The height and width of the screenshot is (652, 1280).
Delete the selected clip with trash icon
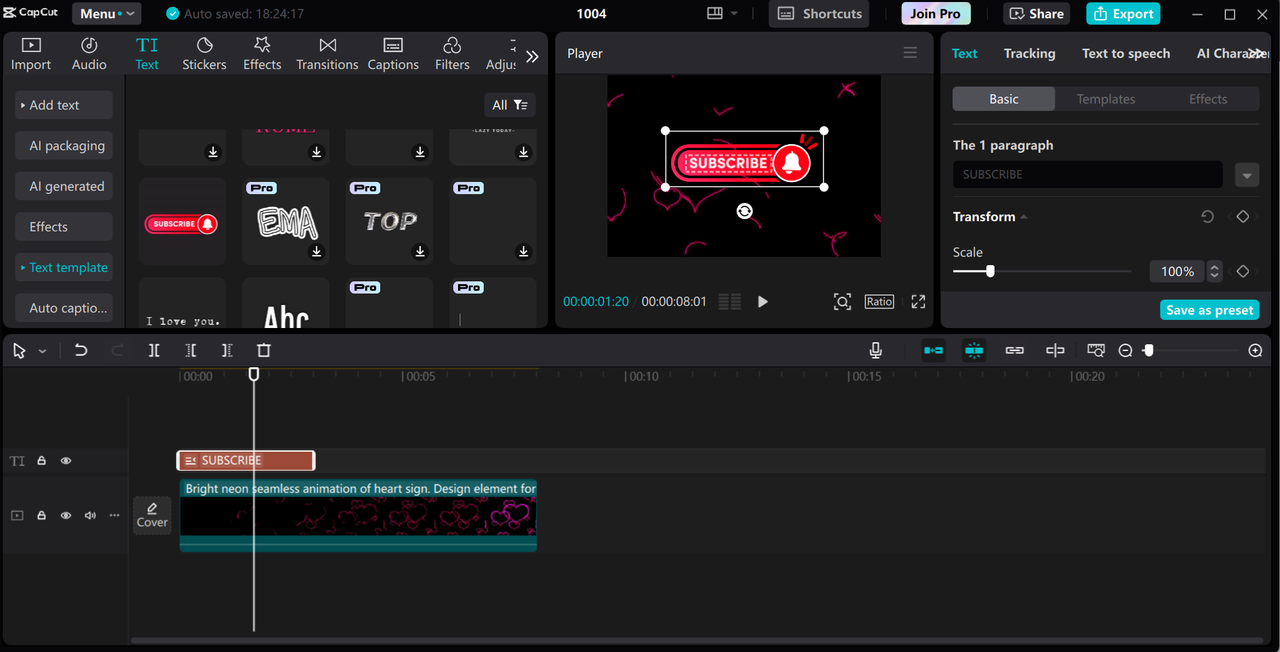click(264, 351)
